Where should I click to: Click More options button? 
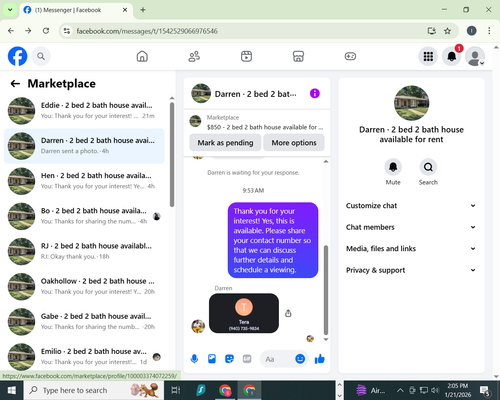(294, 143)
